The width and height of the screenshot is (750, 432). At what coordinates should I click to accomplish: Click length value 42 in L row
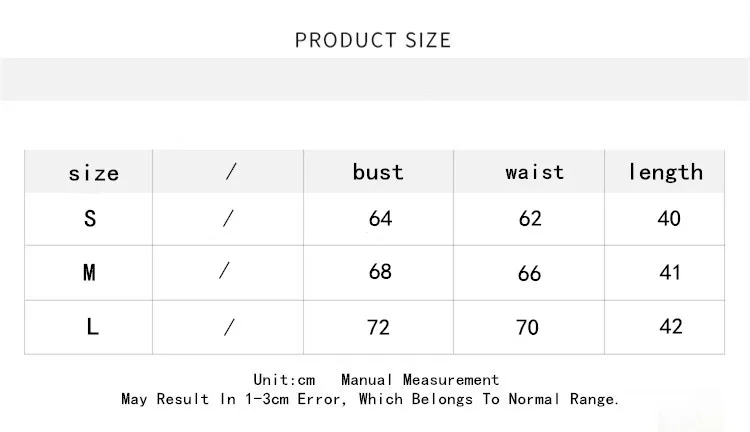point(671,326)
